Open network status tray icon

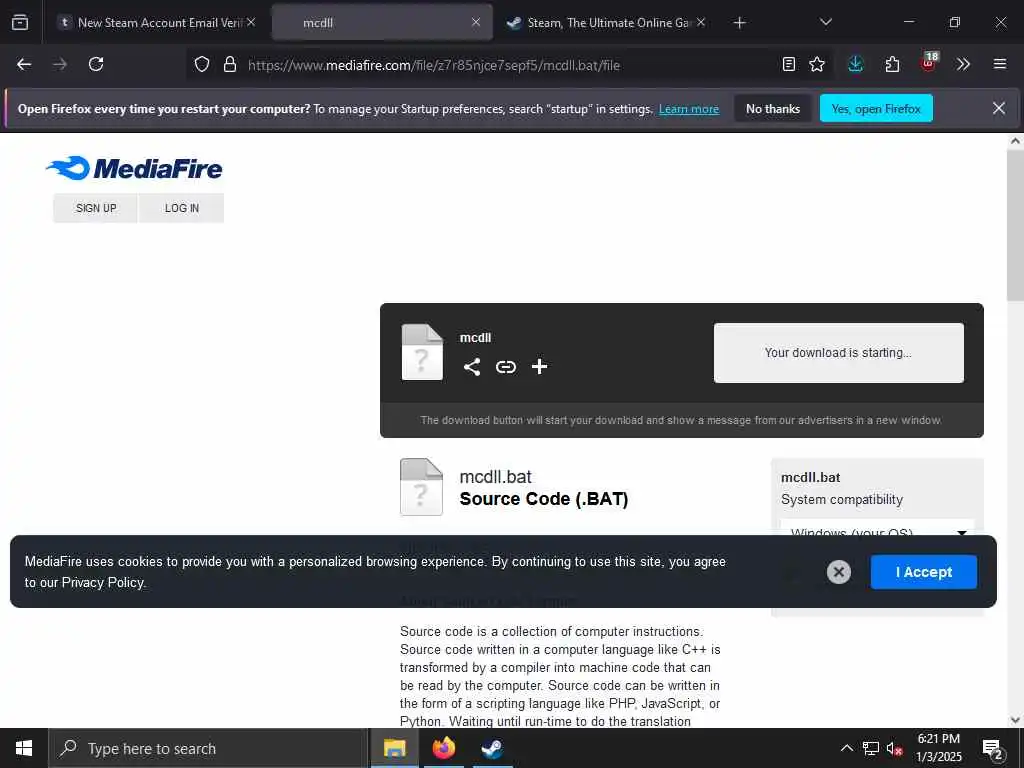click(871, 748)
